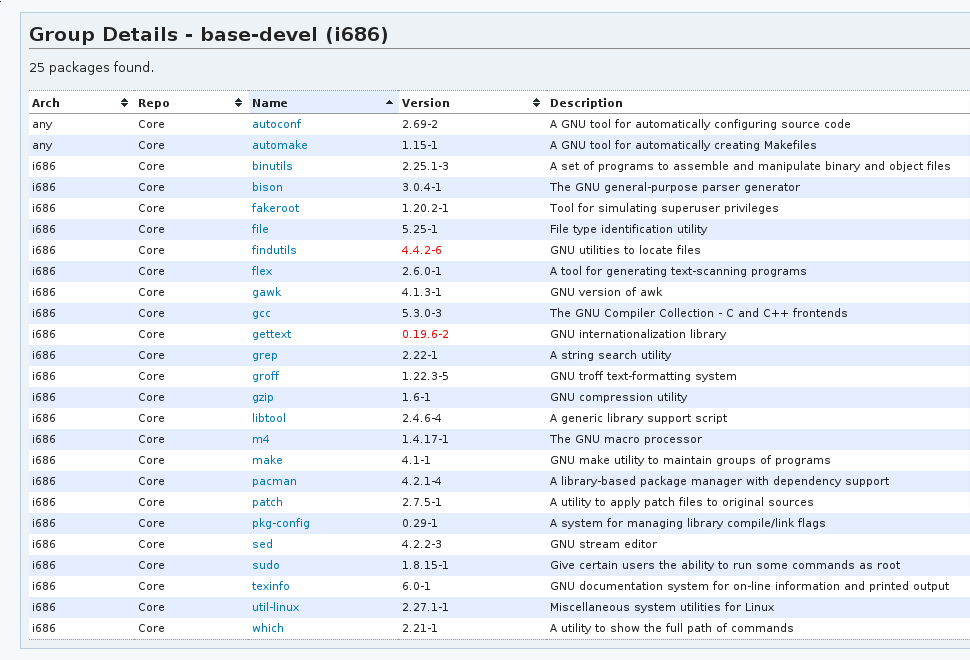970x660 pixels.
Task: Click the which package link
Action: click(267, 628)
